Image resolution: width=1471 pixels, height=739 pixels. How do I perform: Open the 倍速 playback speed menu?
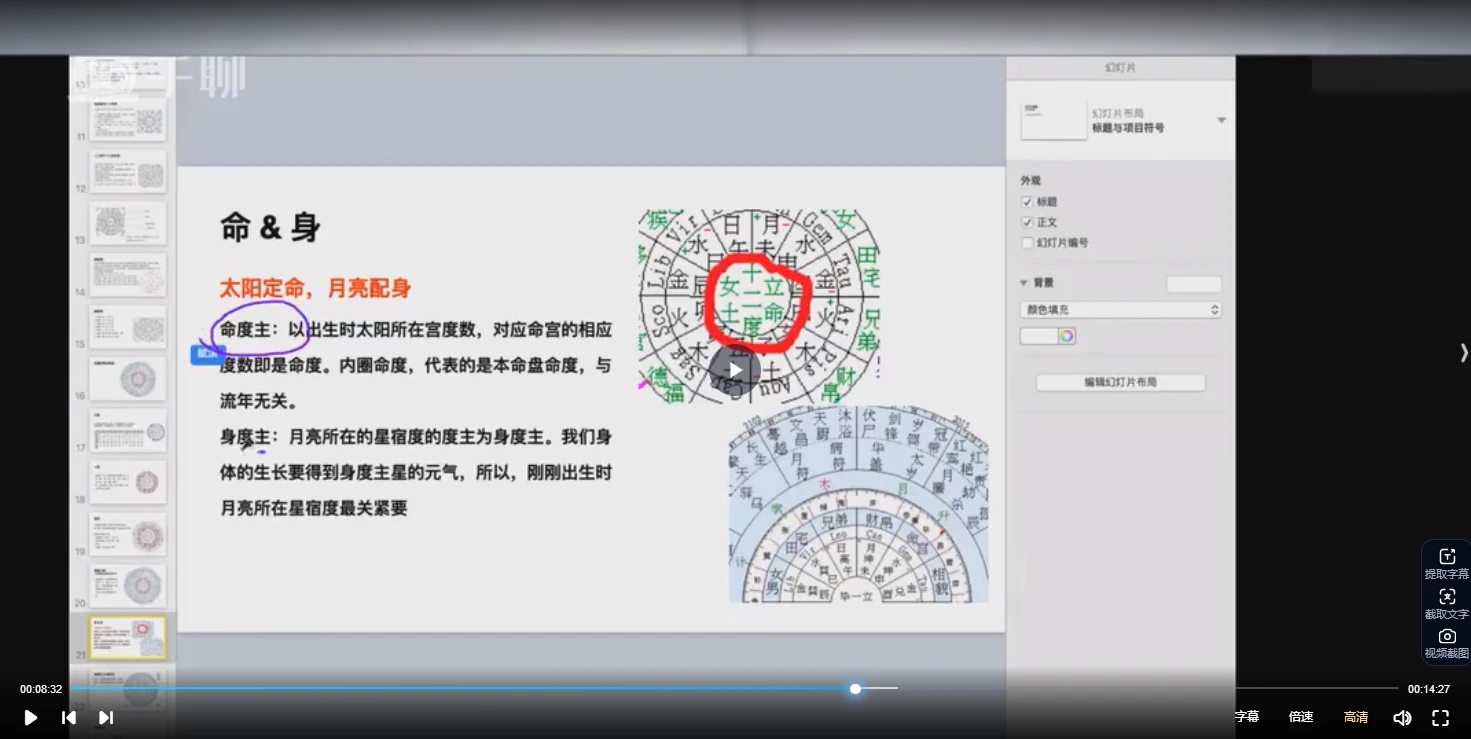pos(1301,717)
